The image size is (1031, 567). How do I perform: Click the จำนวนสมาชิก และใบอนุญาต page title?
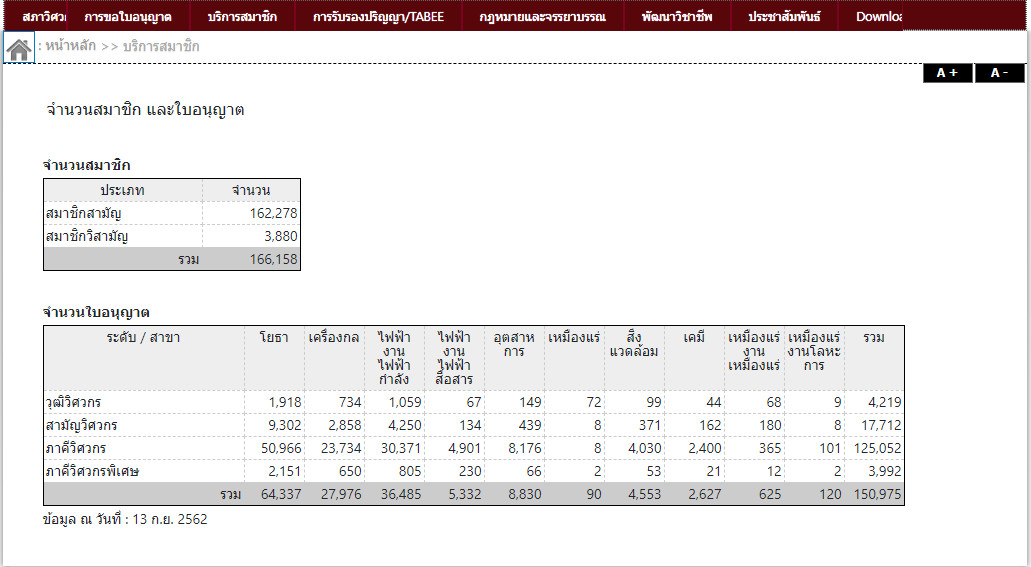point(145,110)
